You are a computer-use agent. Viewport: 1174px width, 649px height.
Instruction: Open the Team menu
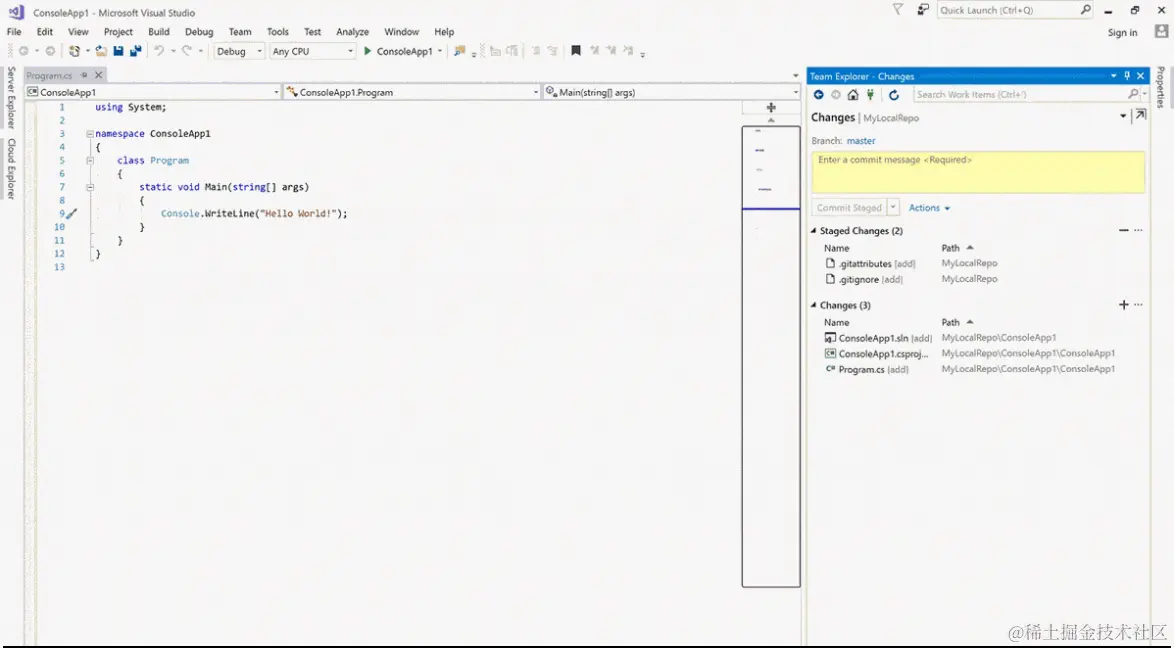(x=240, y=31)
